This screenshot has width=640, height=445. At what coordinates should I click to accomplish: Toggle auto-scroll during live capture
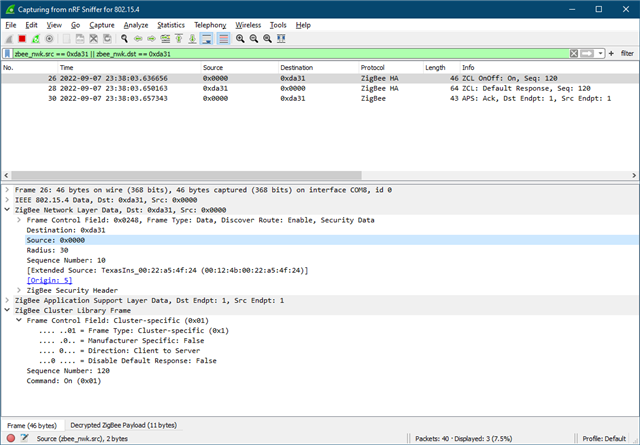click(x=207, y=39)
